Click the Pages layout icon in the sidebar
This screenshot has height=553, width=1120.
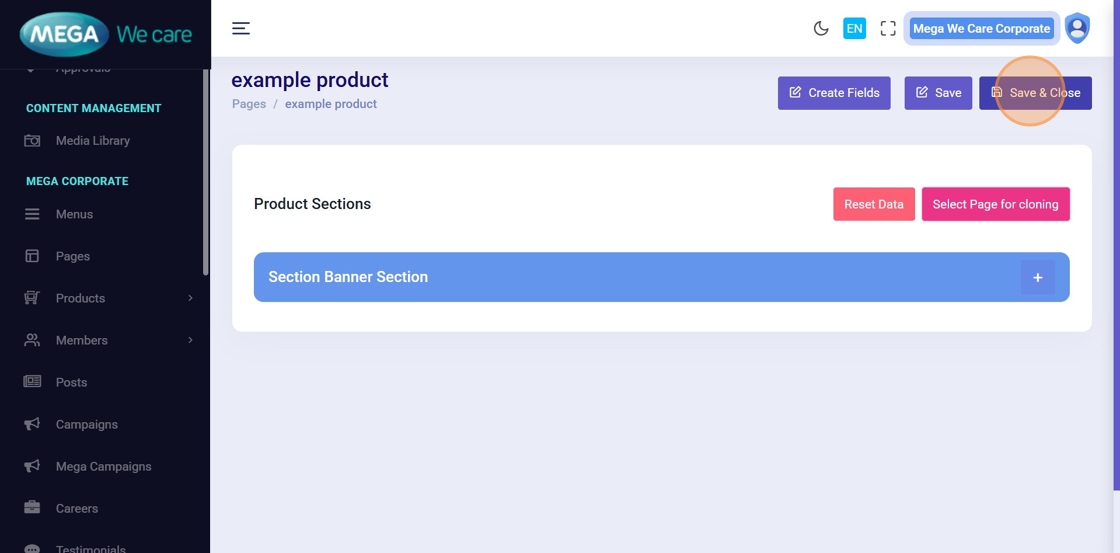tap(32, 256)
